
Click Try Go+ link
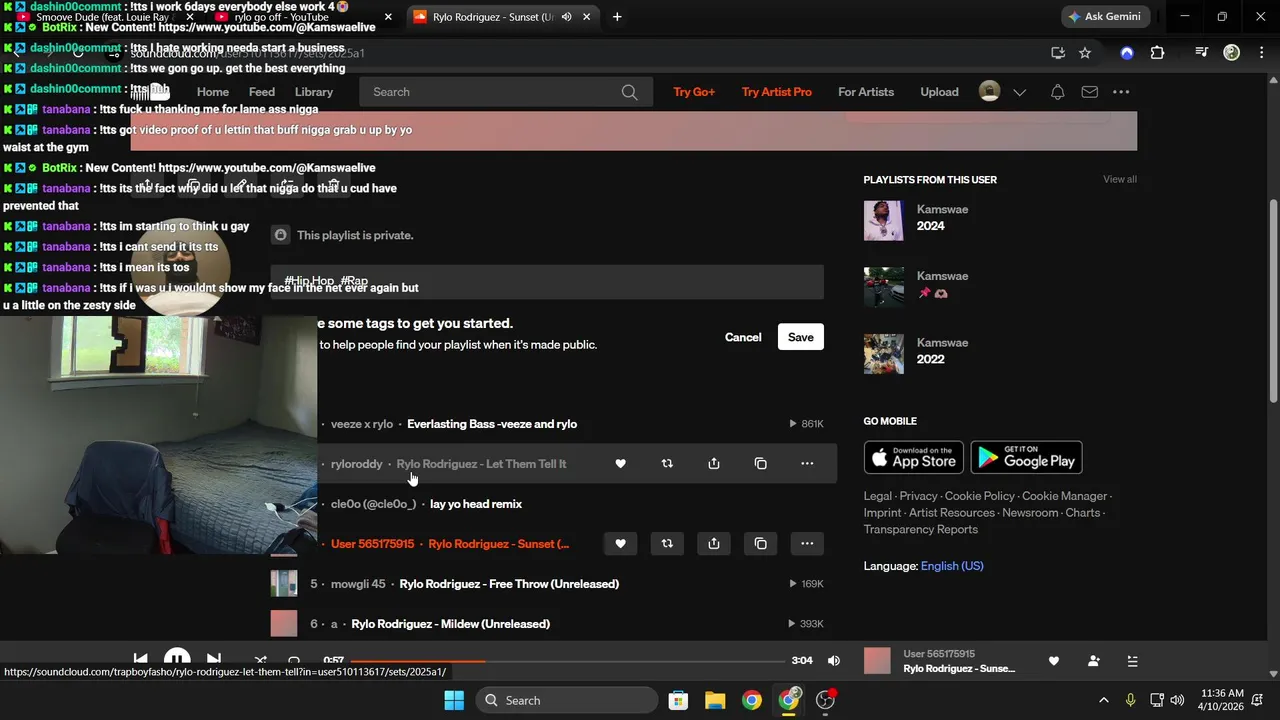694,92
